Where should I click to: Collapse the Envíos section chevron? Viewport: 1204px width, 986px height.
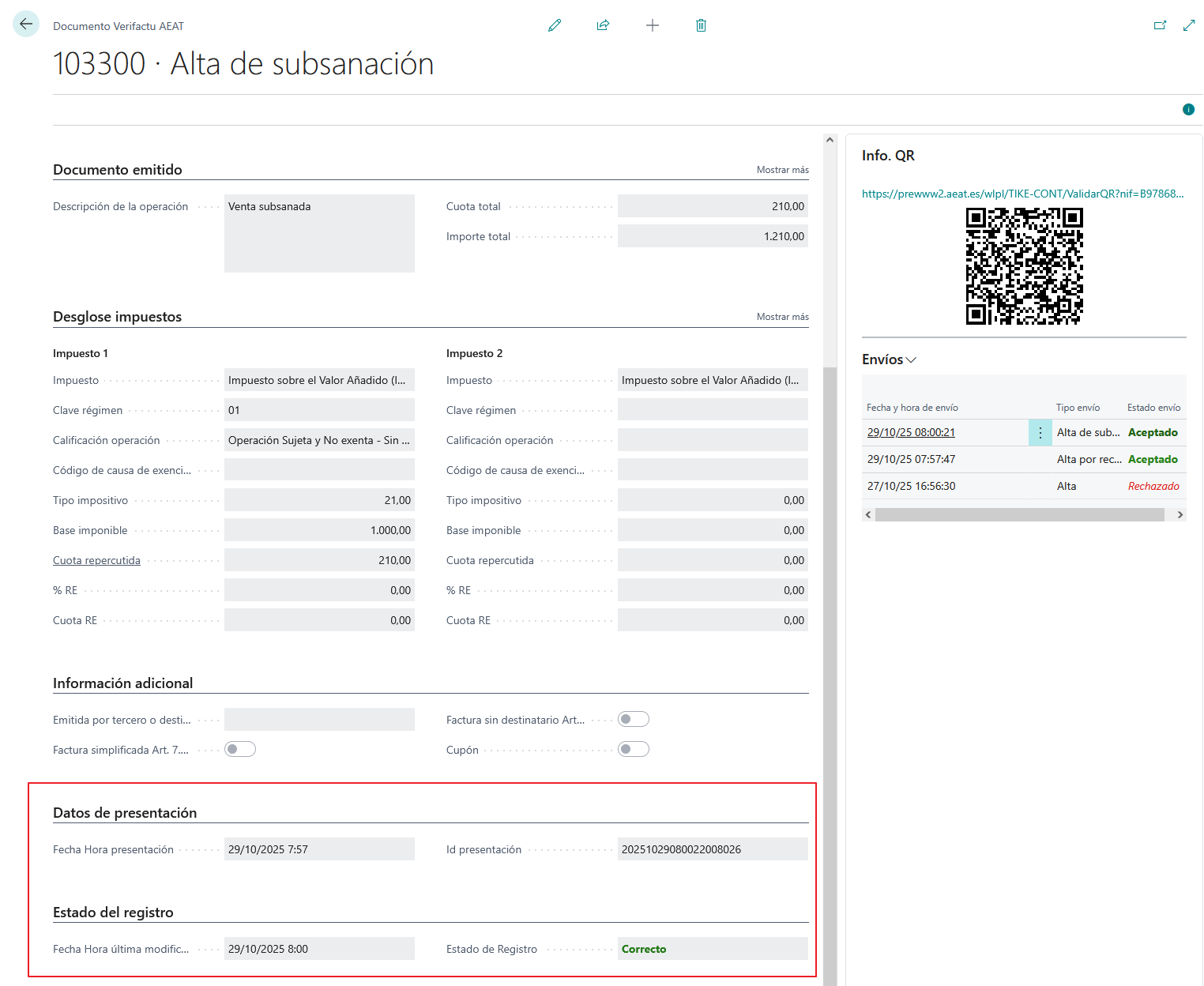pyautogui.click(x=911, y=360)
